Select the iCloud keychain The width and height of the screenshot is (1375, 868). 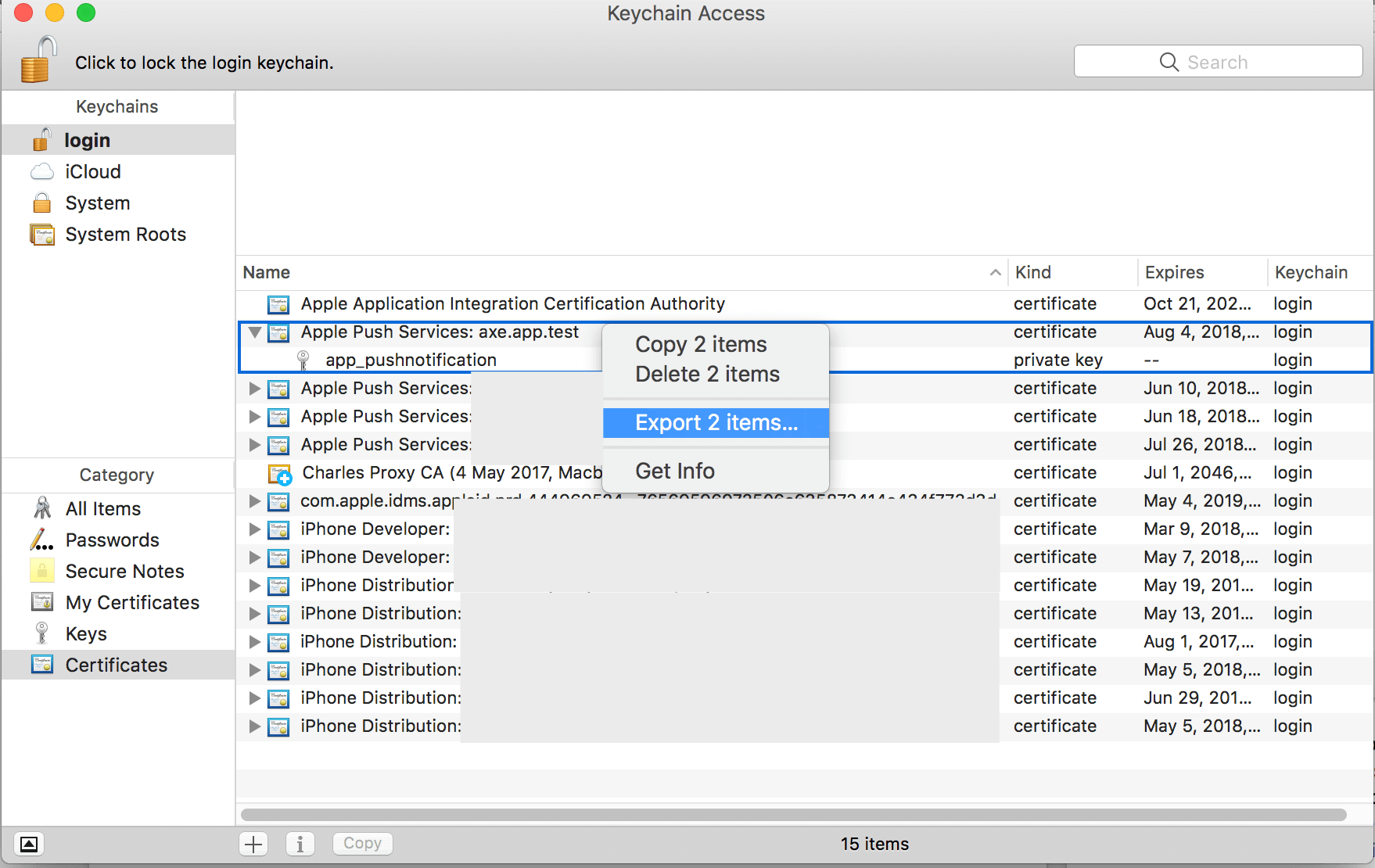coord(118,171)
